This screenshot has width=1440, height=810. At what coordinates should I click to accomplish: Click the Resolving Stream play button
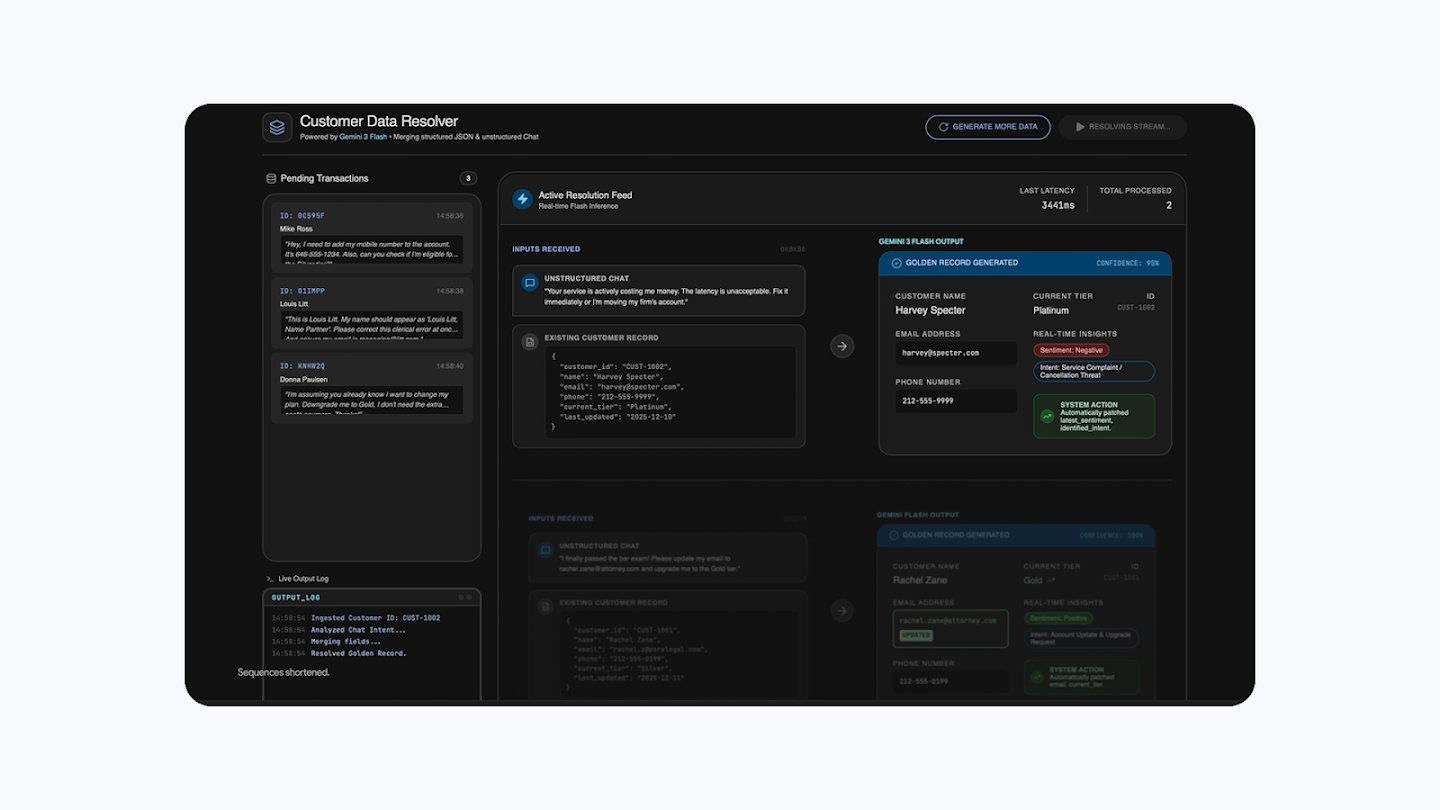[1123, 127]
